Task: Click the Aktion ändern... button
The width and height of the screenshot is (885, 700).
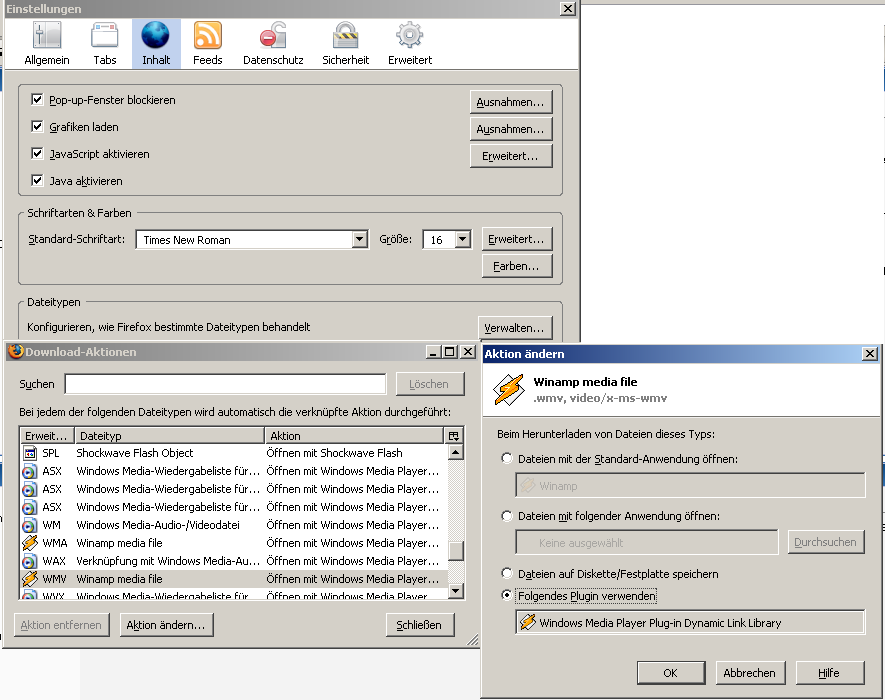Action: [167, 625]
